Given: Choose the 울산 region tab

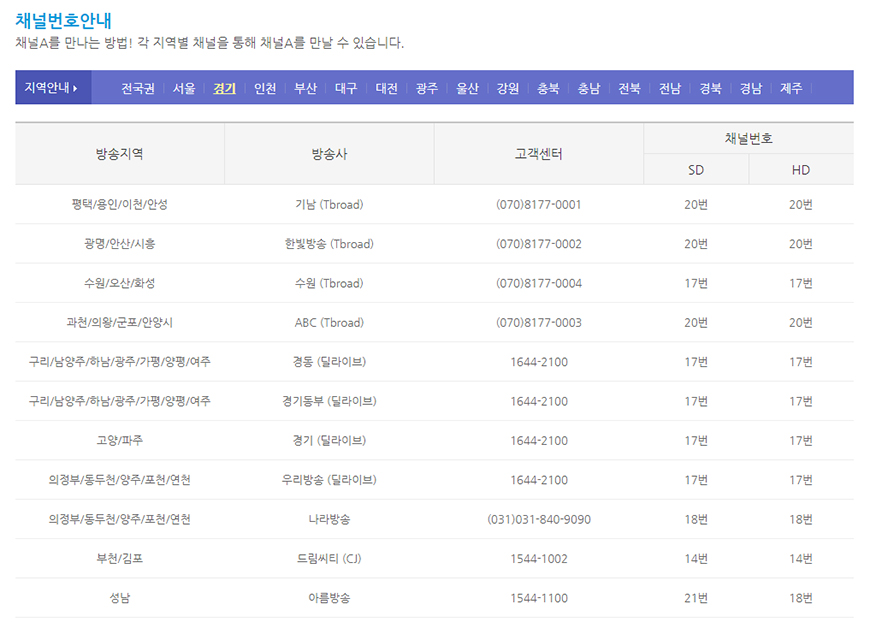Looking at the screenshot, I should (x=467, y=88).
